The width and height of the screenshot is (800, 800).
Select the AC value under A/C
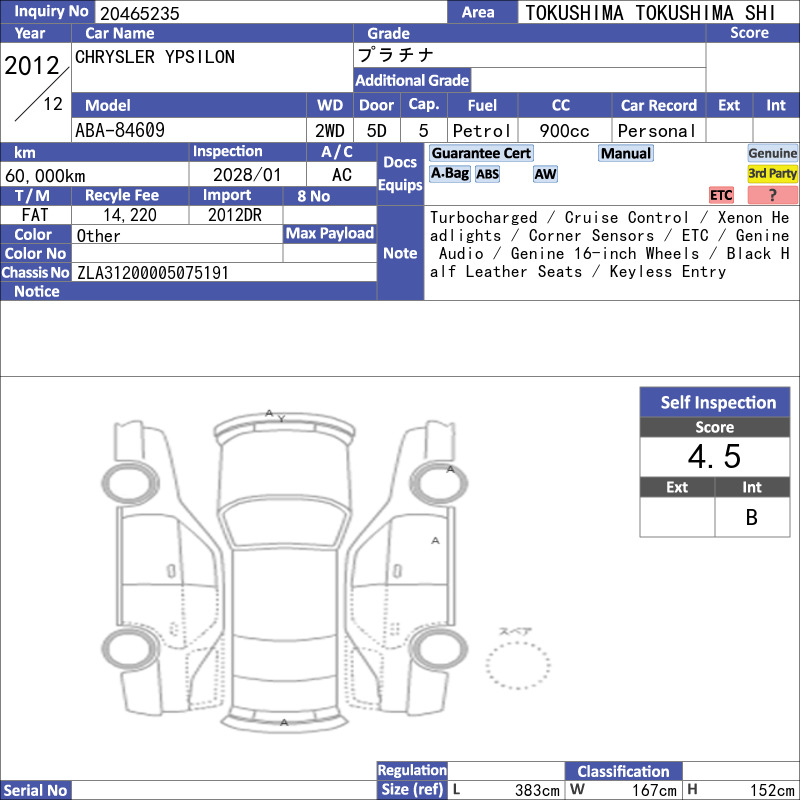coord(341,174)
